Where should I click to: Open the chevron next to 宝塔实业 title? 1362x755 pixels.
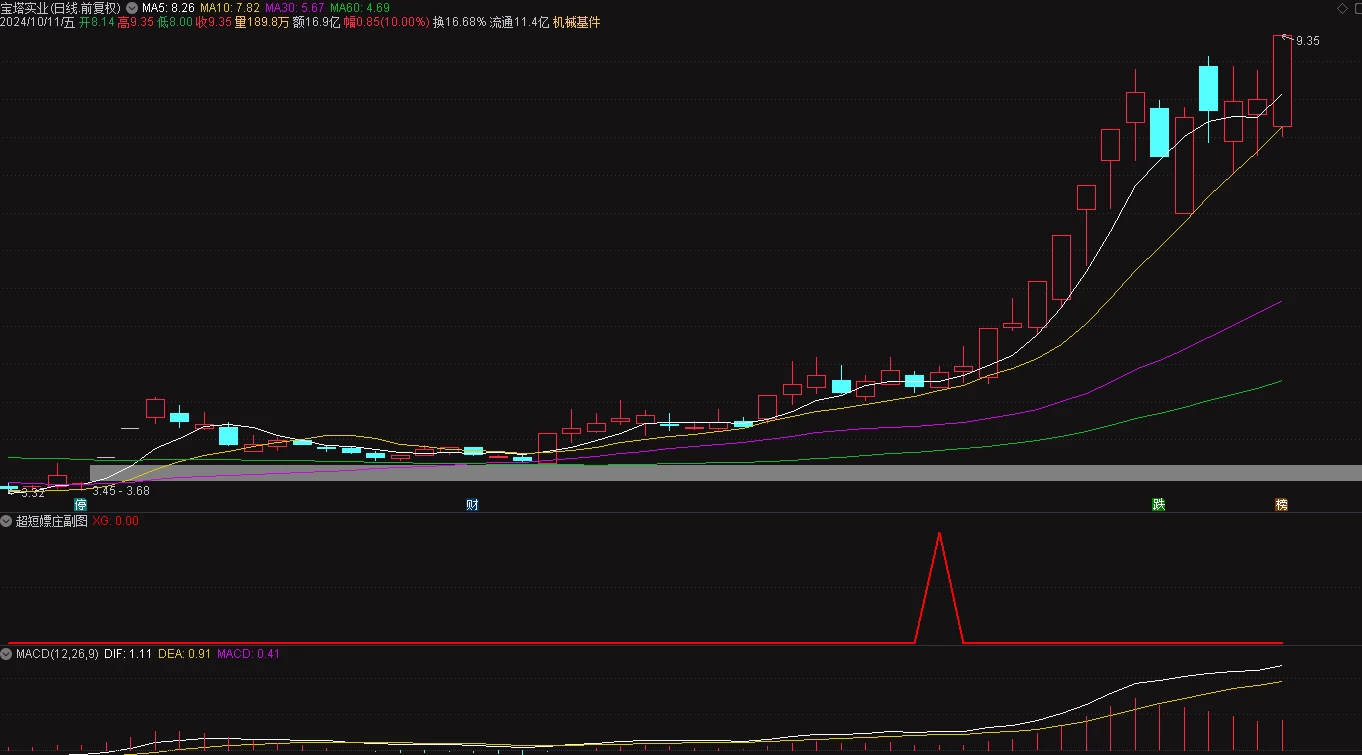[132, 7]
